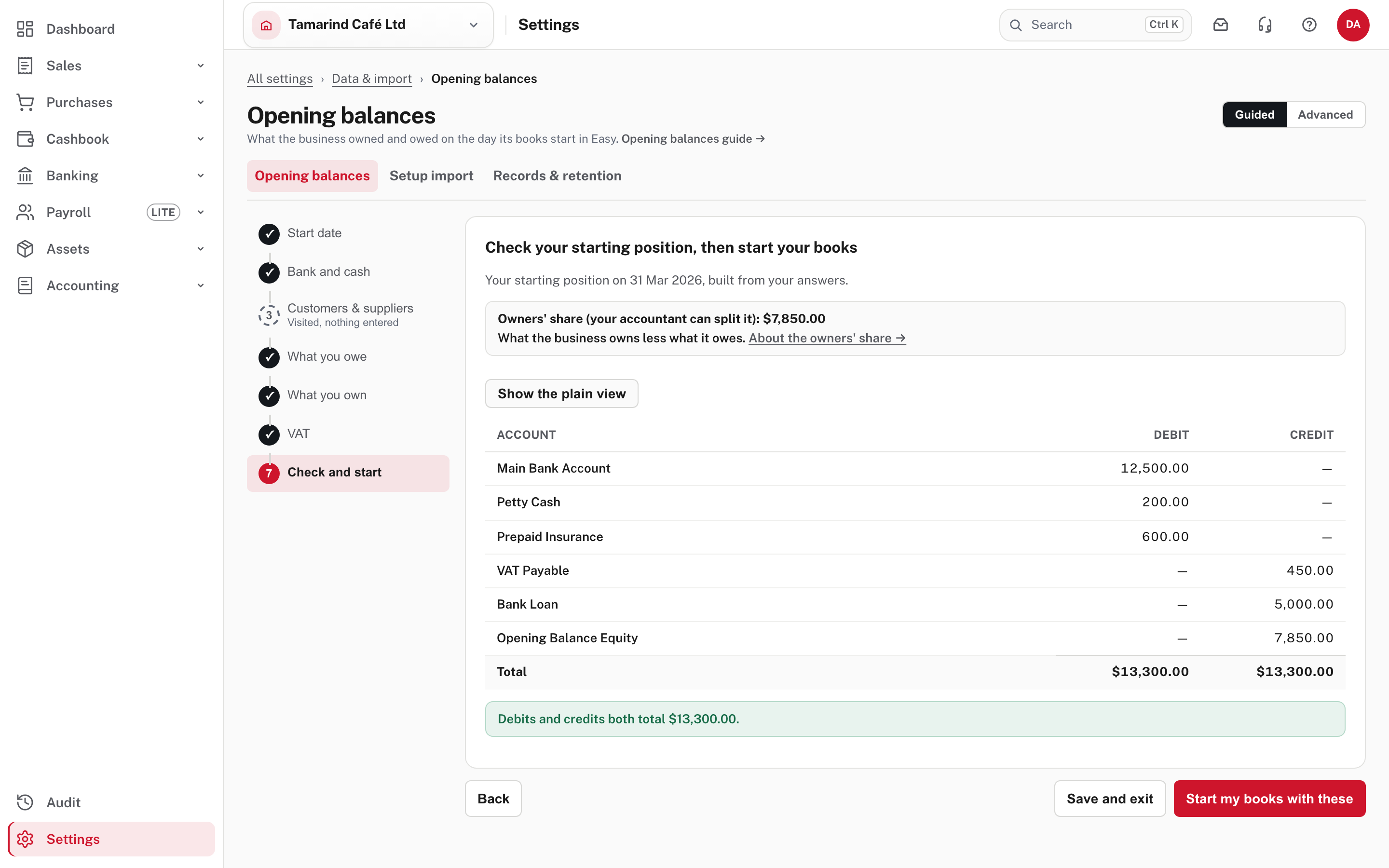This screenshot has width=1389, height=868.
Task: Open the Opening balances guide link
Action: coord(693,139)
